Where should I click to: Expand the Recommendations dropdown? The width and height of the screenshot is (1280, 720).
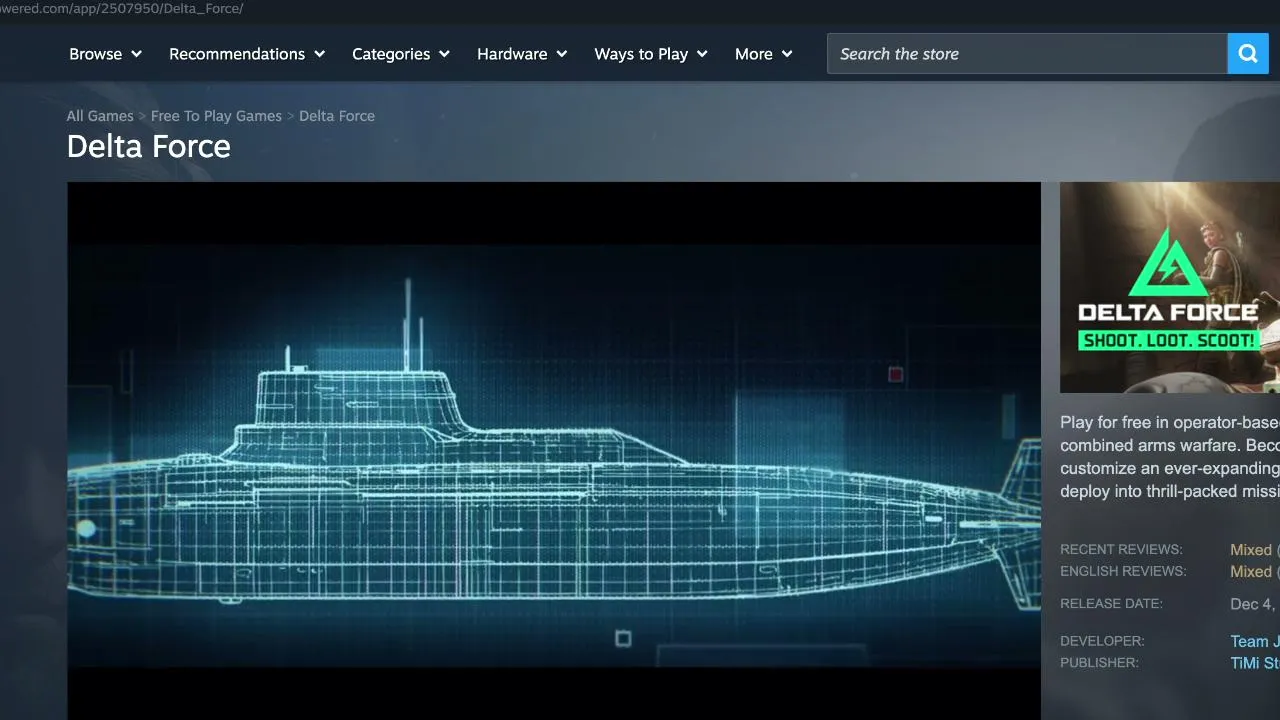pos(247,54)
